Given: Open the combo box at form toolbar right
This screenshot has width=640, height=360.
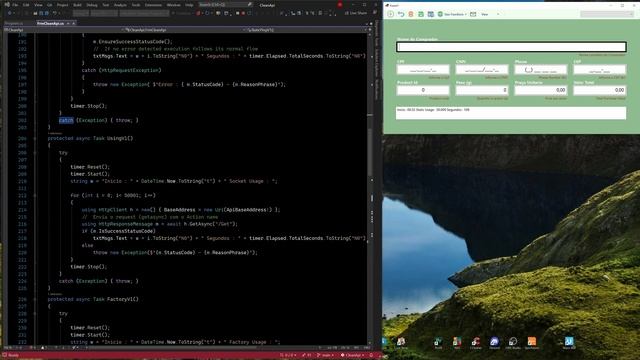Looking at the screenshot, I should click(x=607, y=14).
